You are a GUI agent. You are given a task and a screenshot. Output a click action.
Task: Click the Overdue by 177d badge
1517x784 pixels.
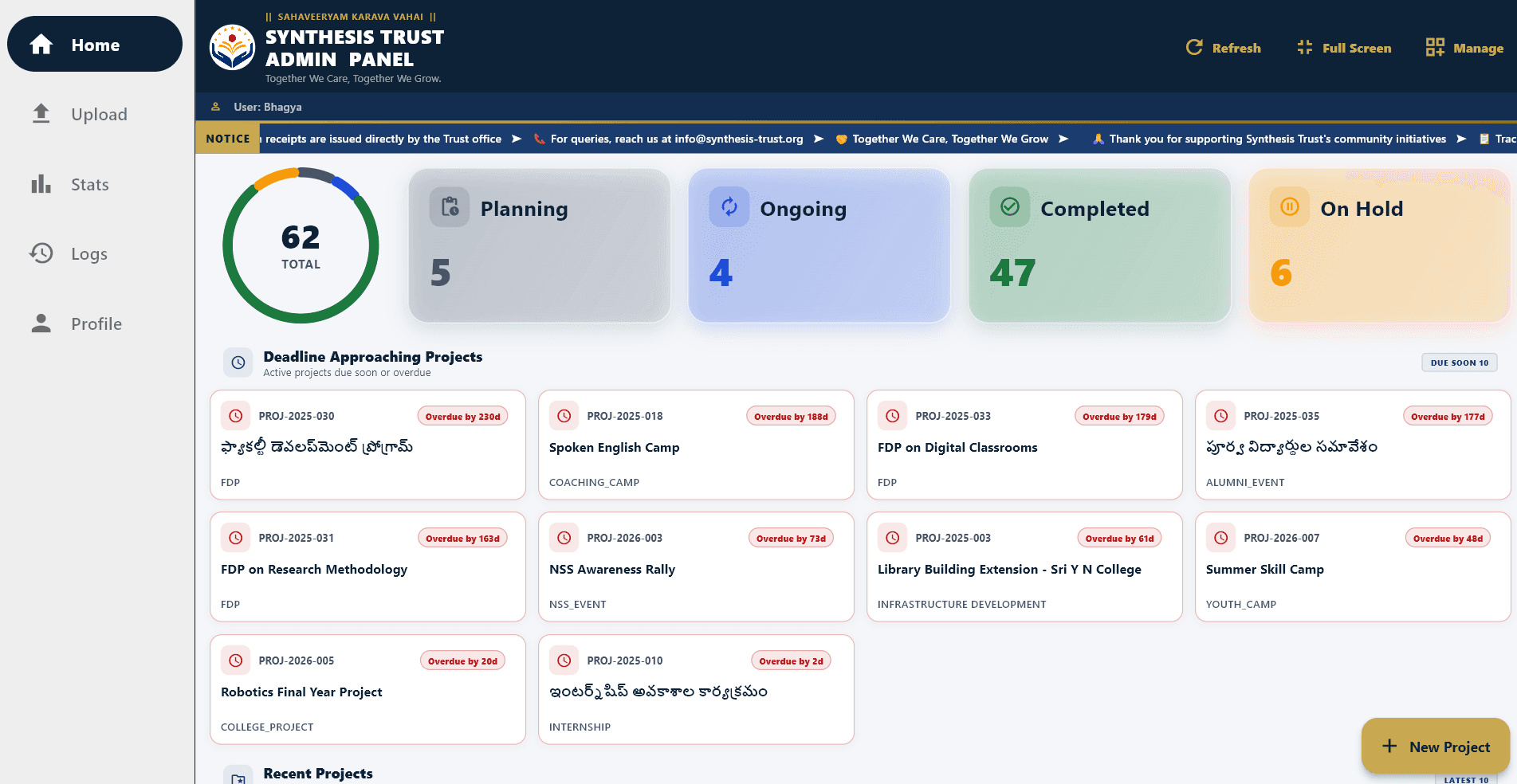pyautogui.click(x=1448, y=416)
